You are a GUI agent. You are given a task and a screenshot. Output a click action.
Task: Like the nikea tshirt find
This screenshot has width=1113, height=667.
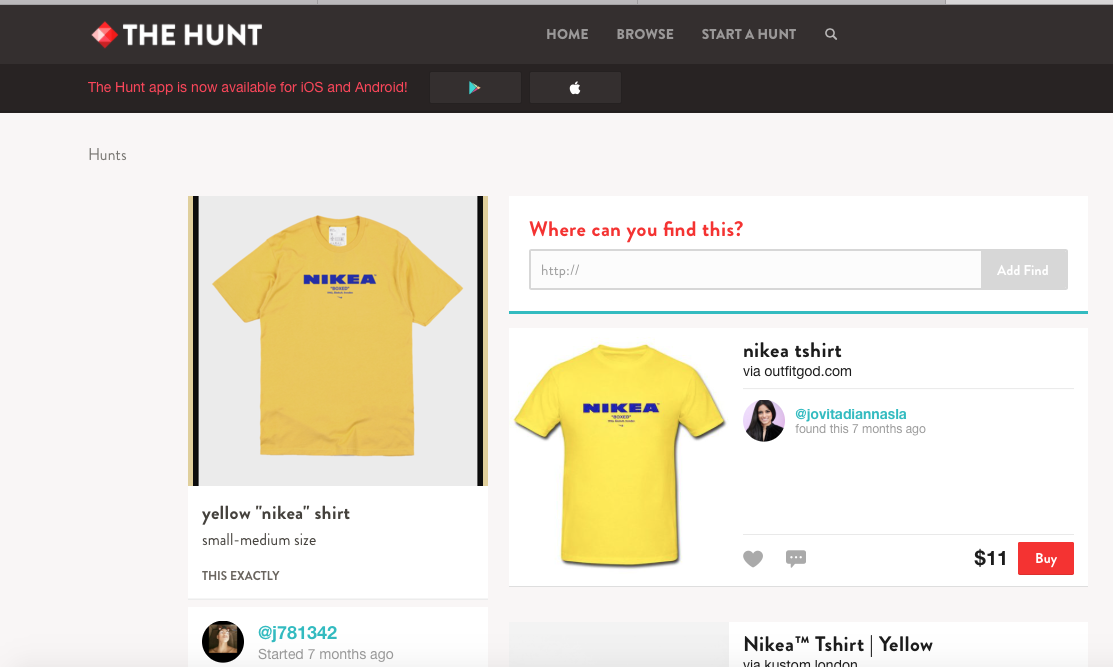click(x=753, y=558)
